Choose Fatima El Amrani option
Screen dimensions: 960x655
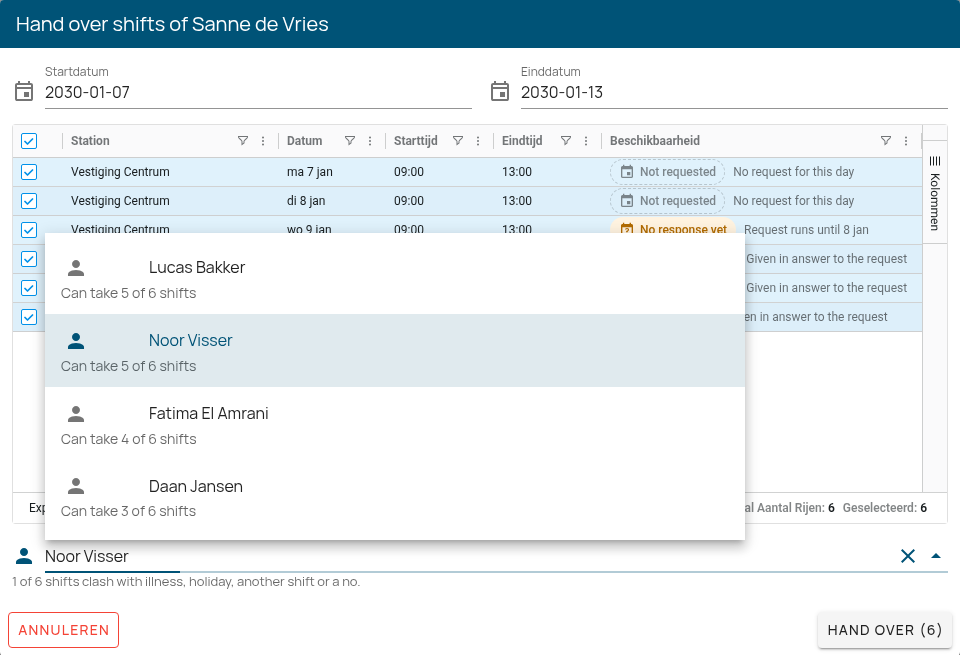click(395, 424)
